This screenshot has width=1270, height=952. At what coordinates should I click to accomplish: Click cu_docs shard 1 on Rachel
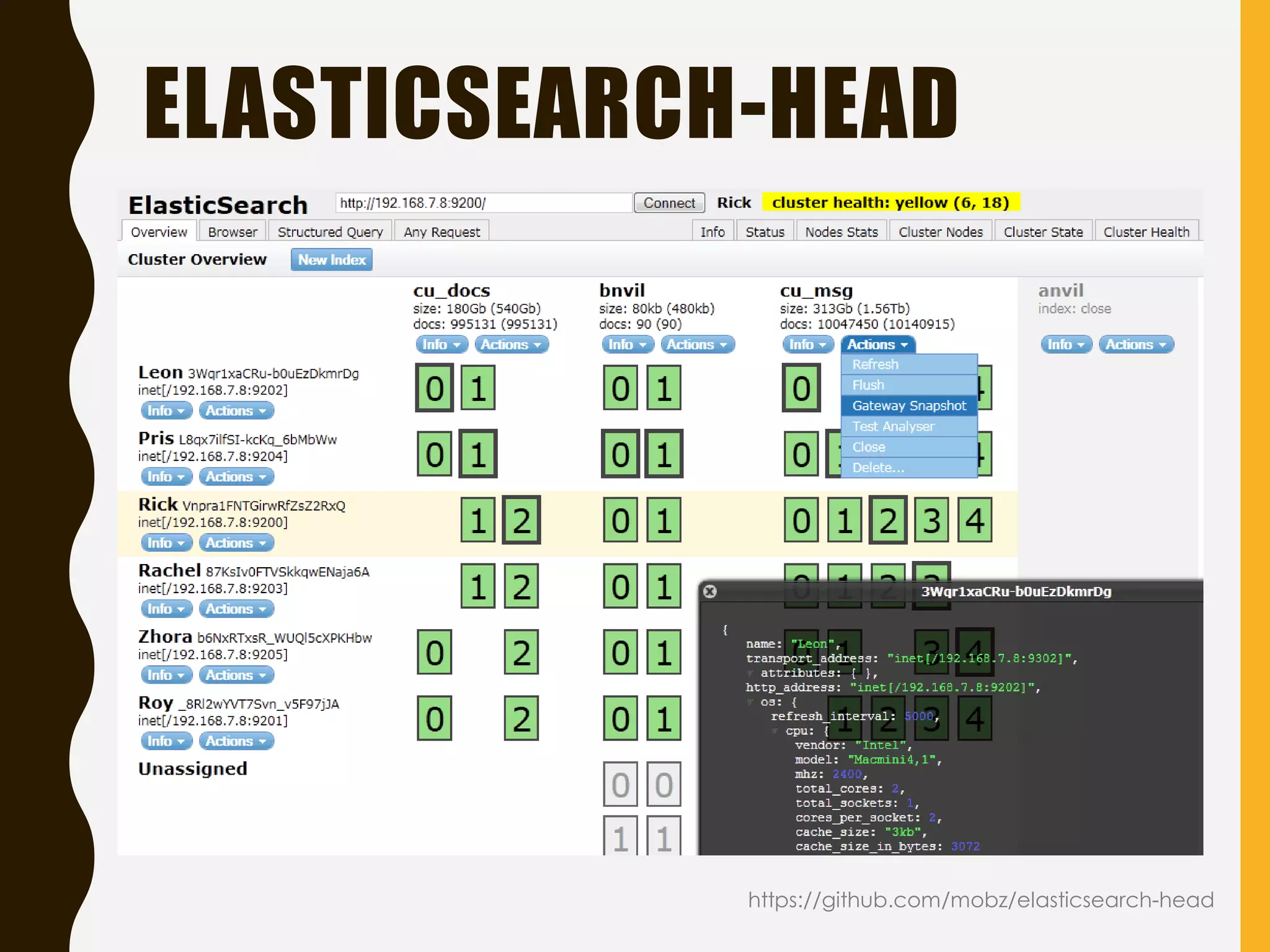(477, 586)
